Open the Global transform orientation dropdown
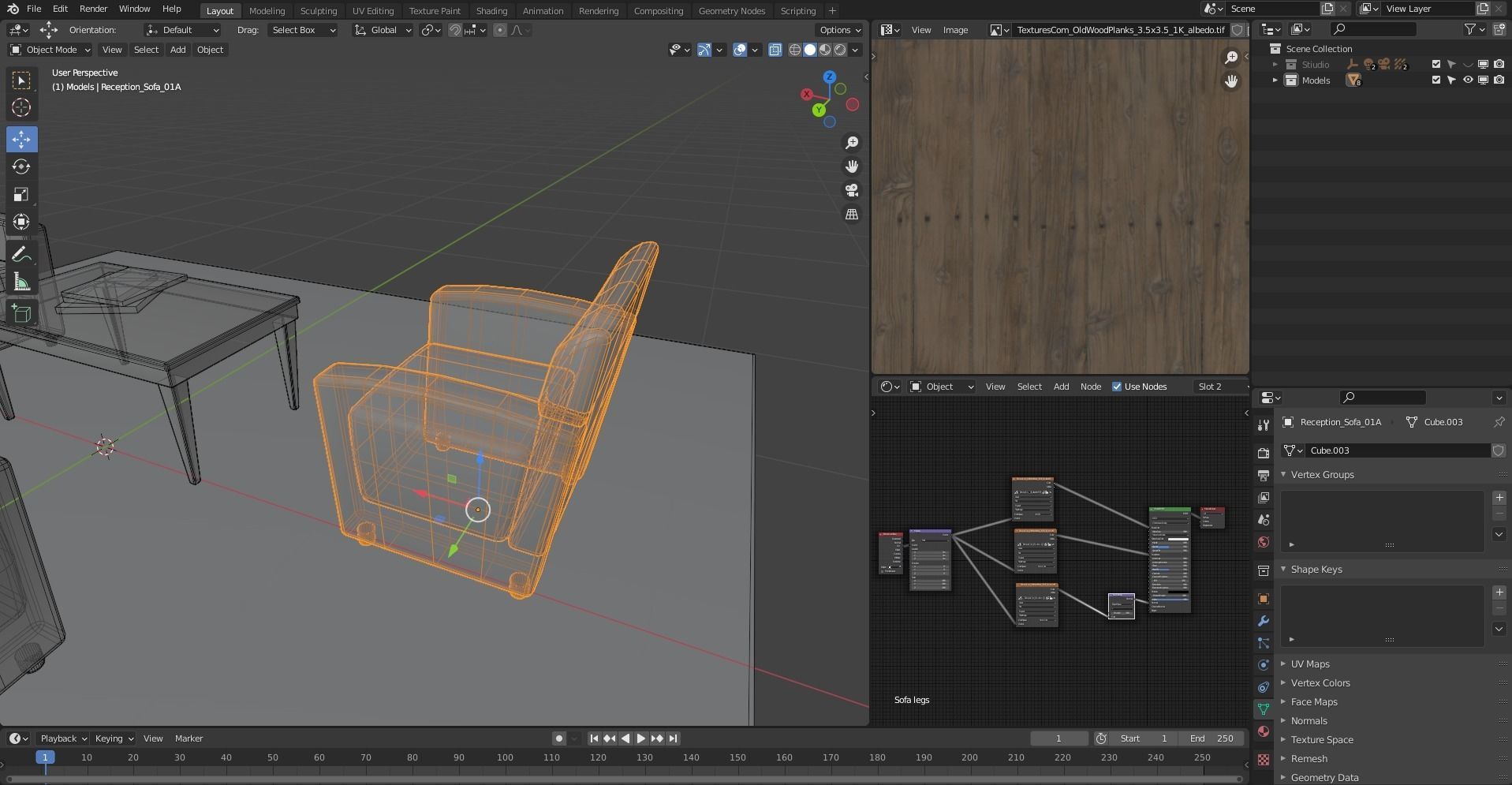The height and width of the screenshot is (785, 1512). click(x=383, y=30)
